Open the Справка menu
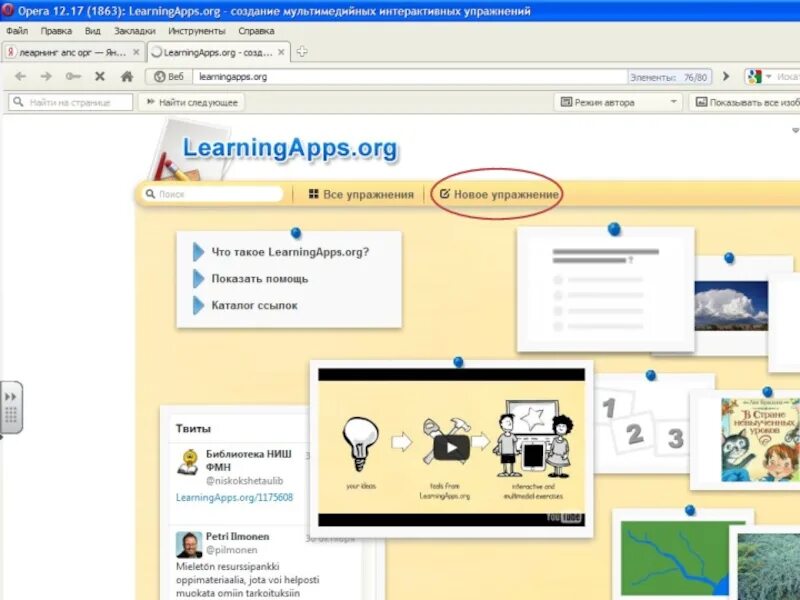This screenshot has width=800, height=600. coord(256,31)
